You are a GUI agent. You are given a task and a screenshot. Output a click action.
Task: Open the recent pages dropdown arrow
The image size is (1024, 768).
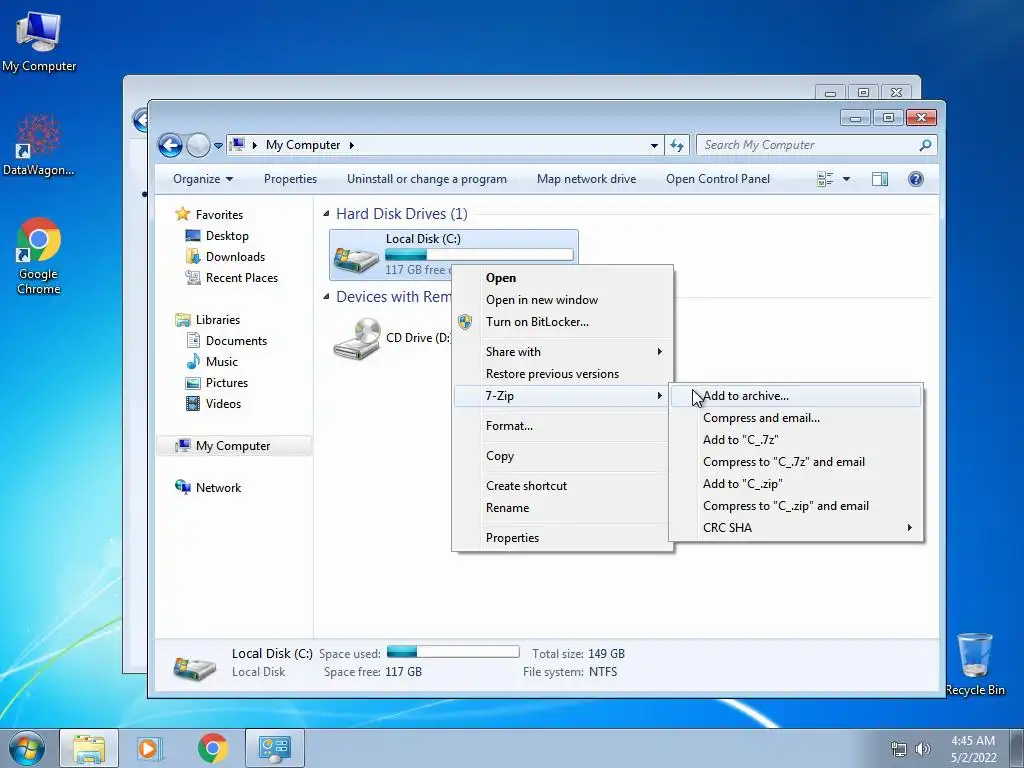pyautogui.click(x=218, y=146)
